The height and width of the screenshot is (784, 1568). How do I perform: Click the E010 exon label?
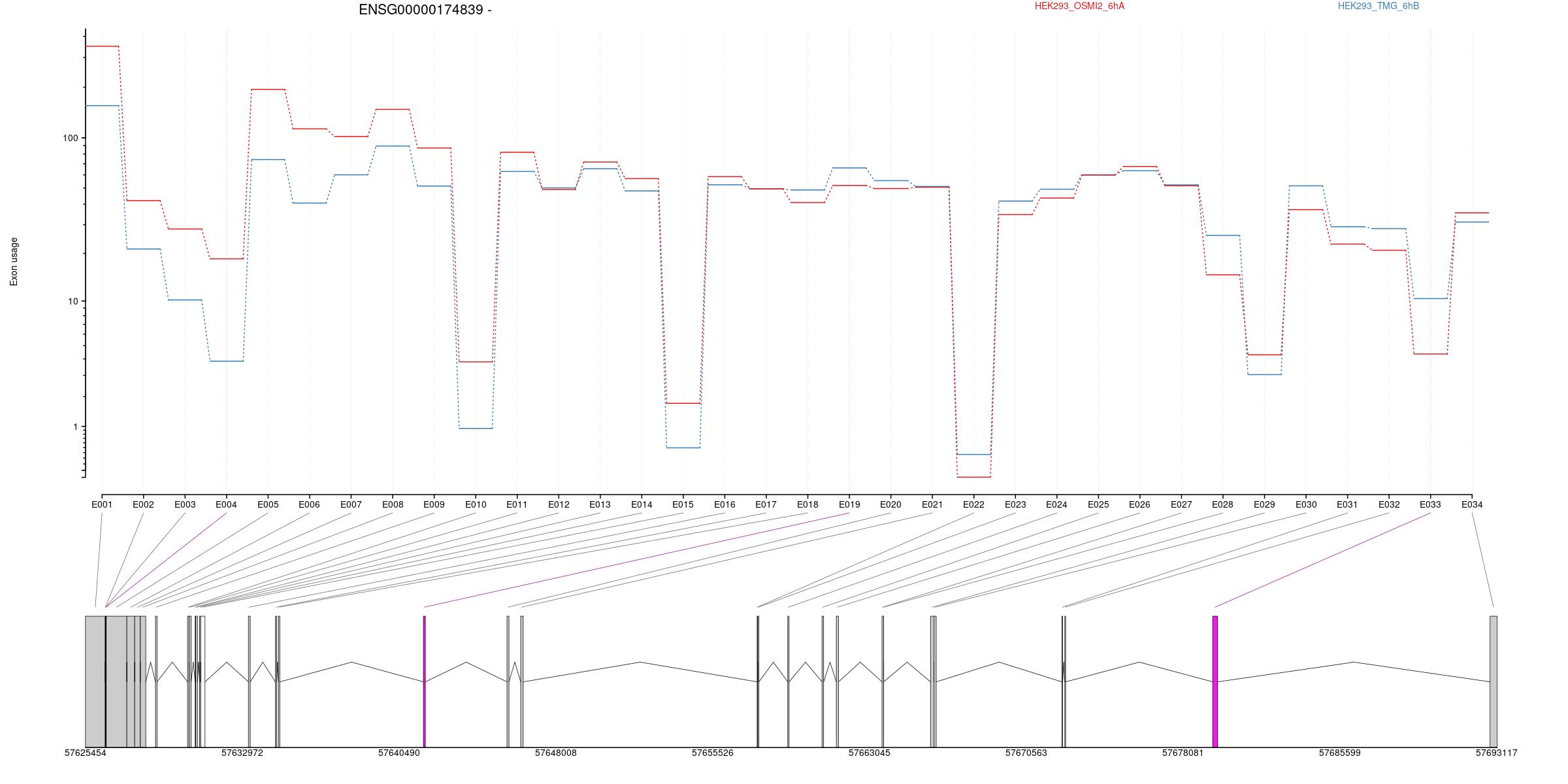point(476,504)
